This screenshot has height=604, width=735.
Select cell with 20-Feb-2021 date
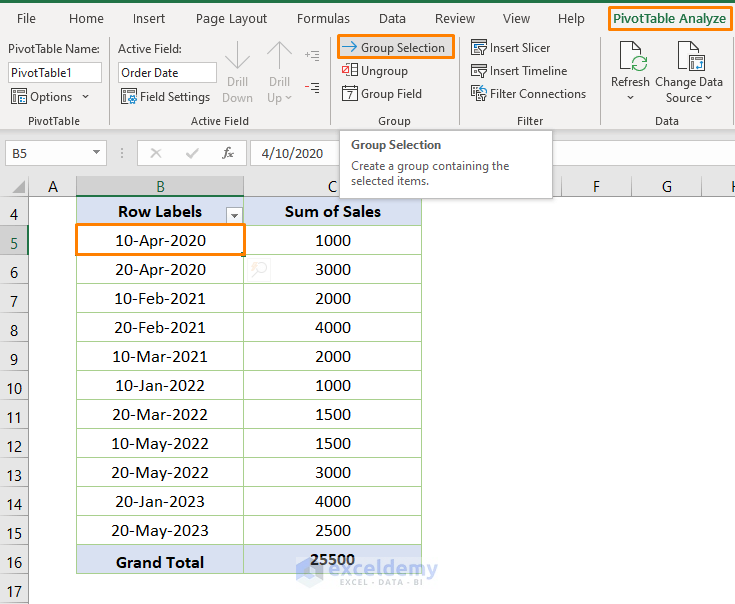coord(160,327)
